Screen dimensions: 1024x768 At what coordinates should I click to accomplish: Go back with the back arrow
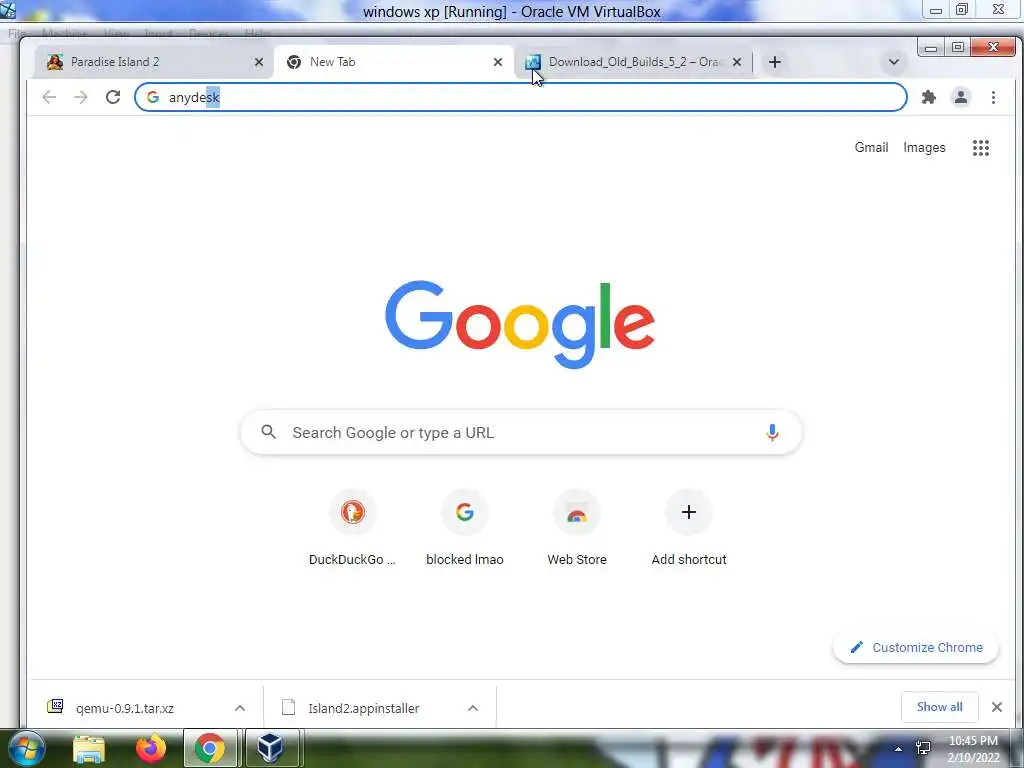point(49,97)
